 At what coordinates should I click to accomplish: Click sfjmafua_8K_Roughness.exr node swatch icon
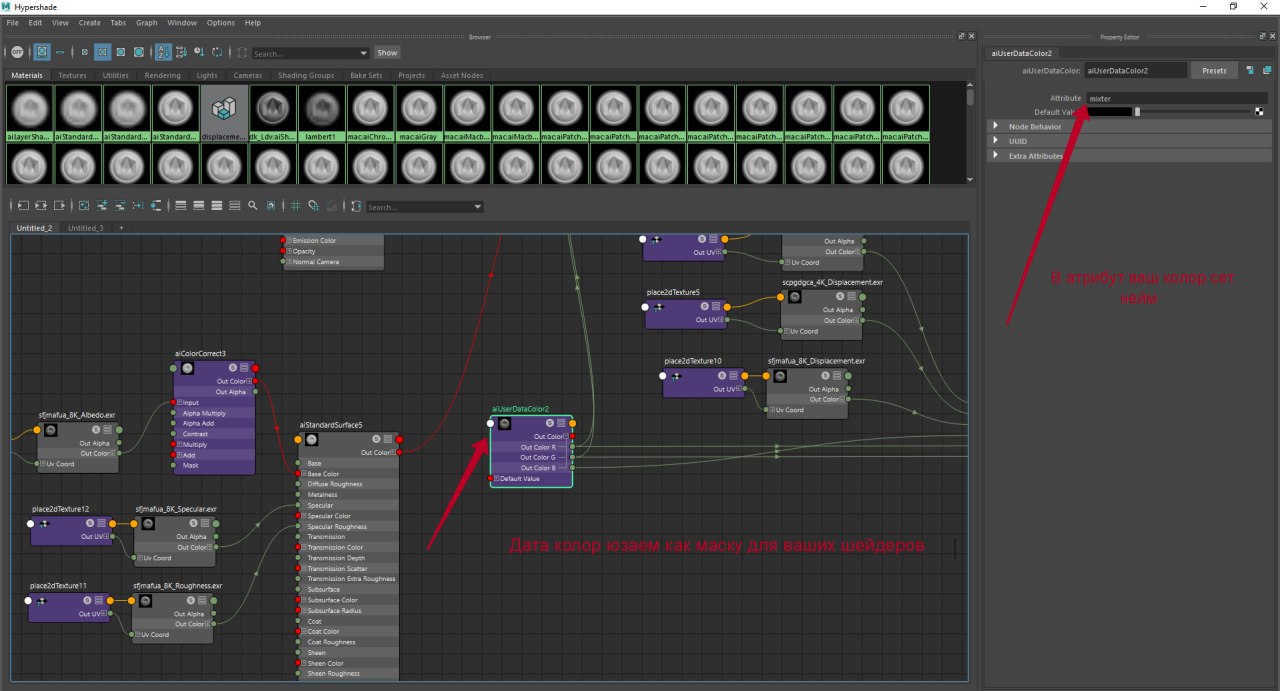click(x=147, y=600)
